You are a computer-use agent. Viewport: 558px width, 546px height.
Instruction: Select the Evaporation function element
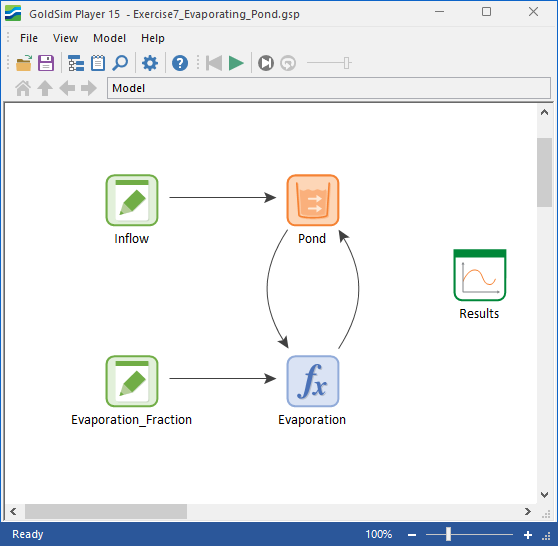click(x=313, y=381)
